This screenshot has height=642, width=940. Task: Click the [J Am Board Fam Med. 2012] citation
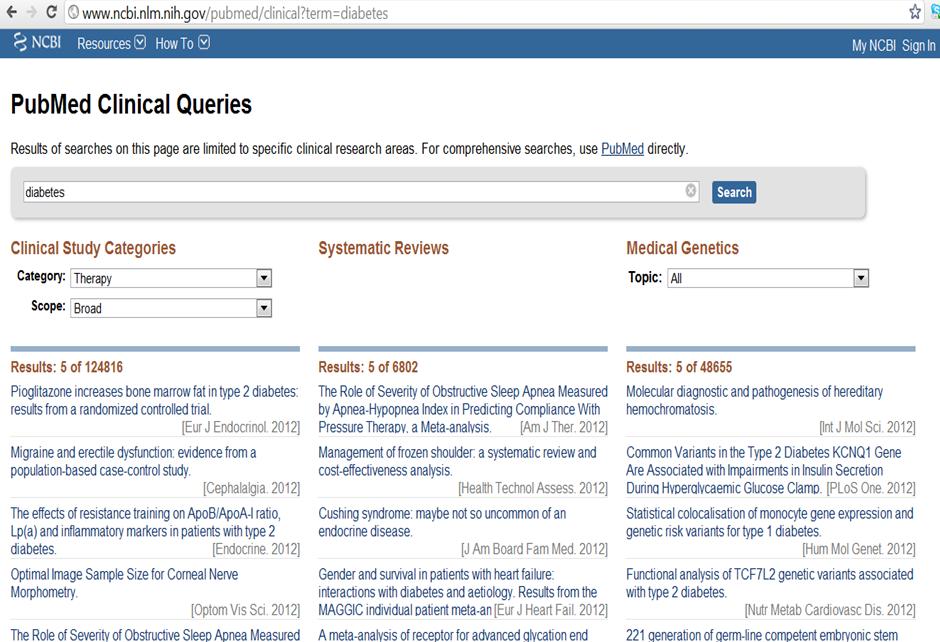[x=534, y=549]
